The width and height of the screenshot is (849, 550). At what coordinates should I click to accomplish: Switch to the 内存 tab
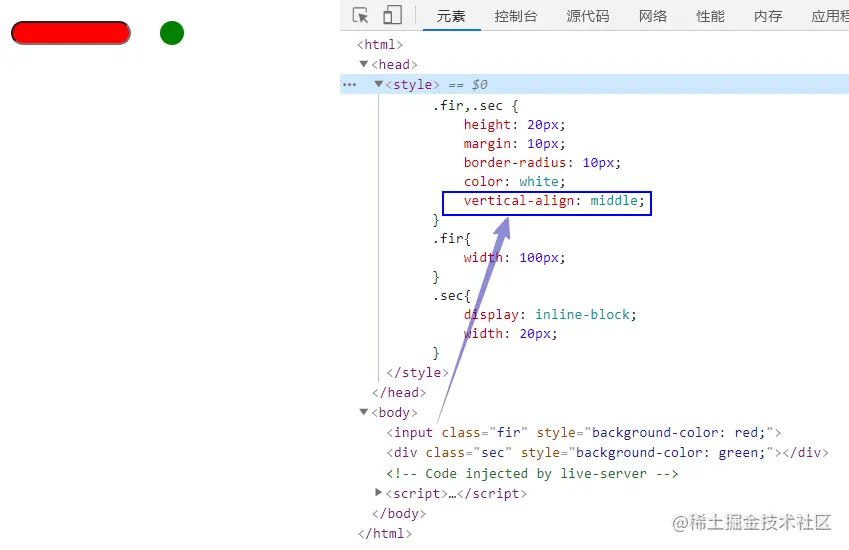768,16
